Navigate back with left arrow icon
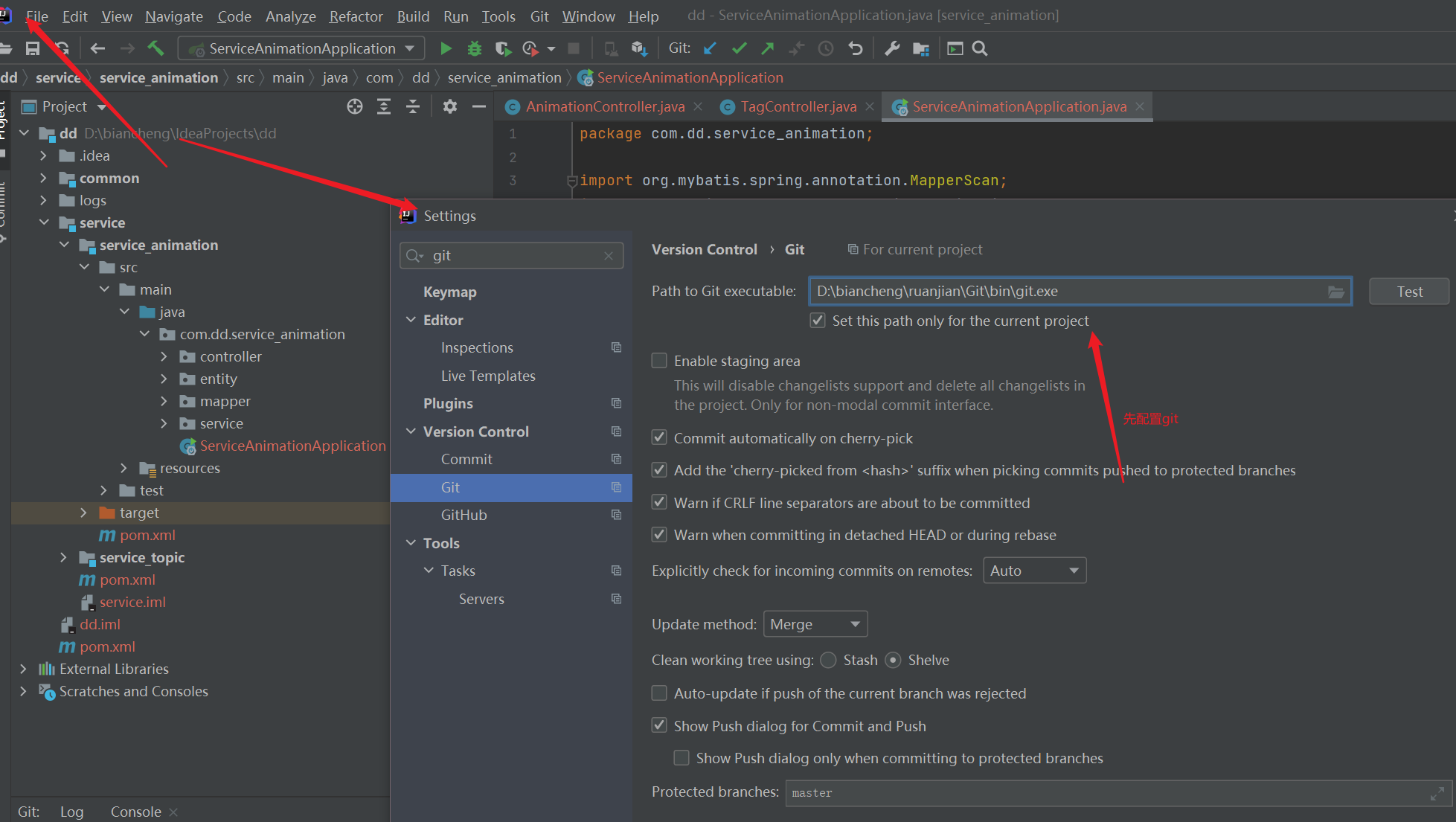Viewport: 1456px width, 822px height. 97,49
